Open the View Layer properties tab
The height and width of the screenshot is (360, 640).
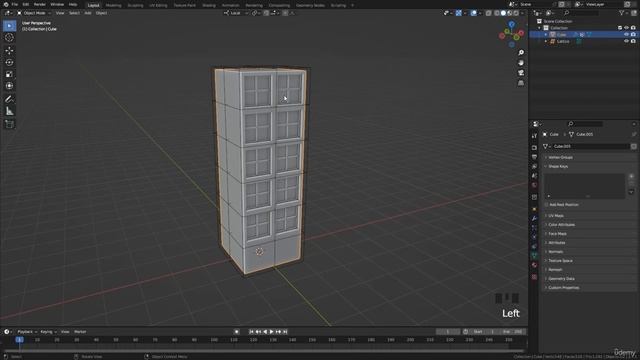534,167
